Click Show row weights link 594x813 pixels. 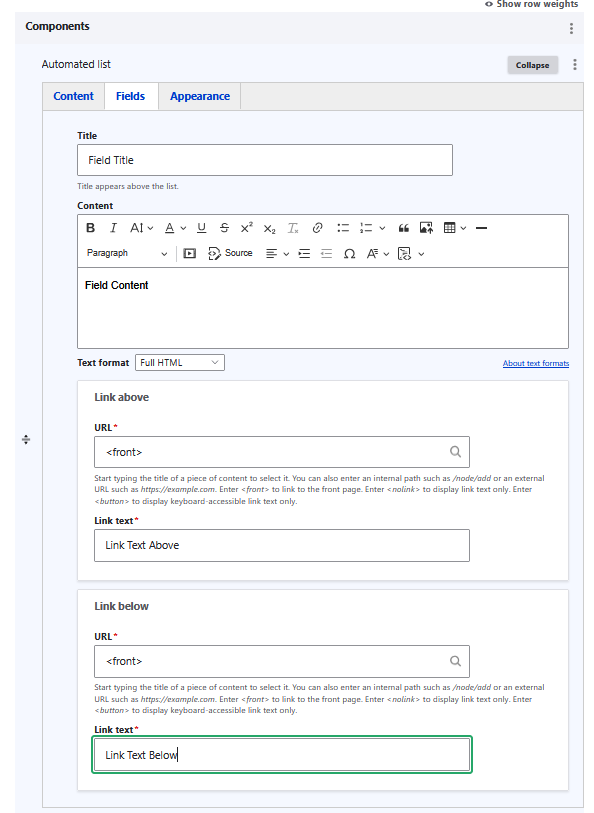pos(531,4)
